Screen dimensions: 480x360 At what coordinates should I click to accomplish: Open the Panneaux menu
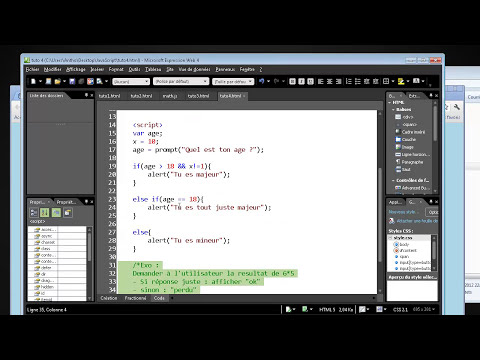click(225, 69)
